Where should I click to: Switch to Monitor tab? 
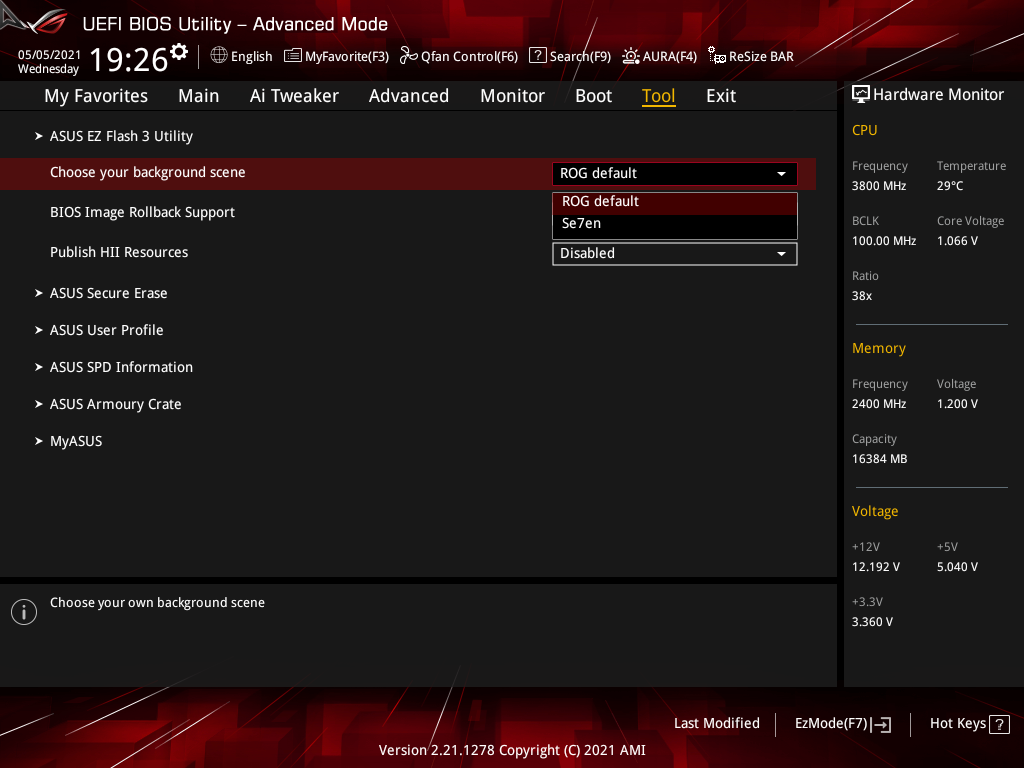pyautogui.click(x=513, y=96)
